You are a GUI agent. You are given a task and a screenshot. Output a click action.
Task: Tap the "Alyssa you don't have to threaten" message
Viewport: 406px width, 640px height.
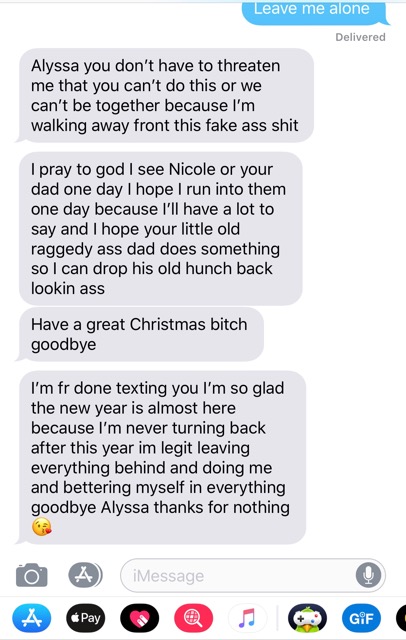[x=164, y=96]
